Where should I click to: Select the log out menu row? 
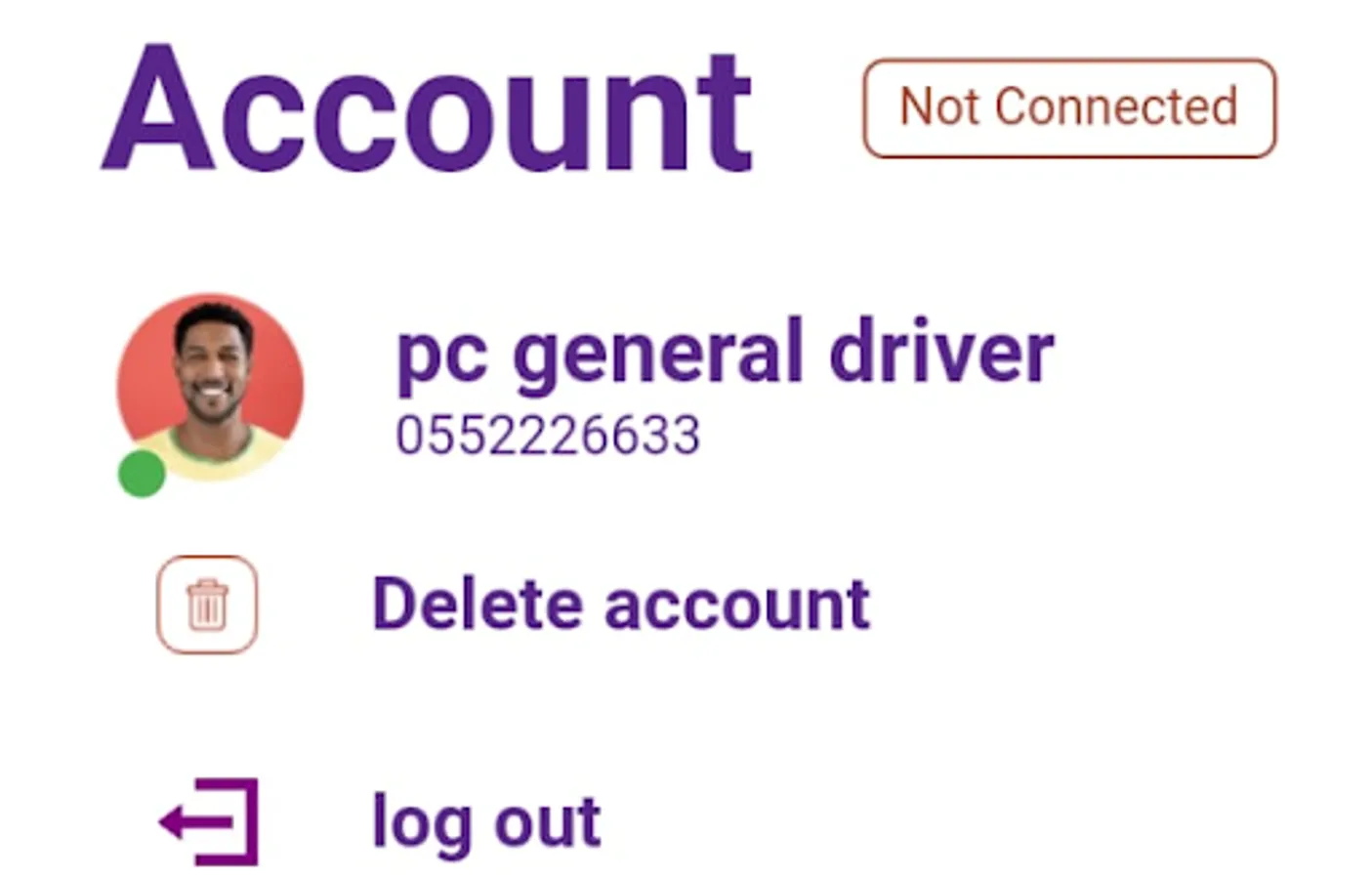coord(380,822)
